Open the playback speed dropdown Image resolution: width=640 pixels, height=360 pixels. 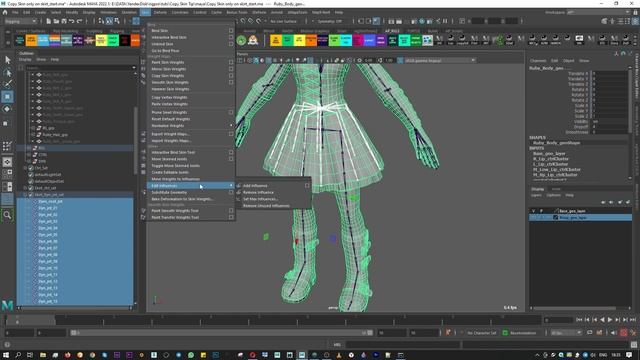[x=566, y=333]
